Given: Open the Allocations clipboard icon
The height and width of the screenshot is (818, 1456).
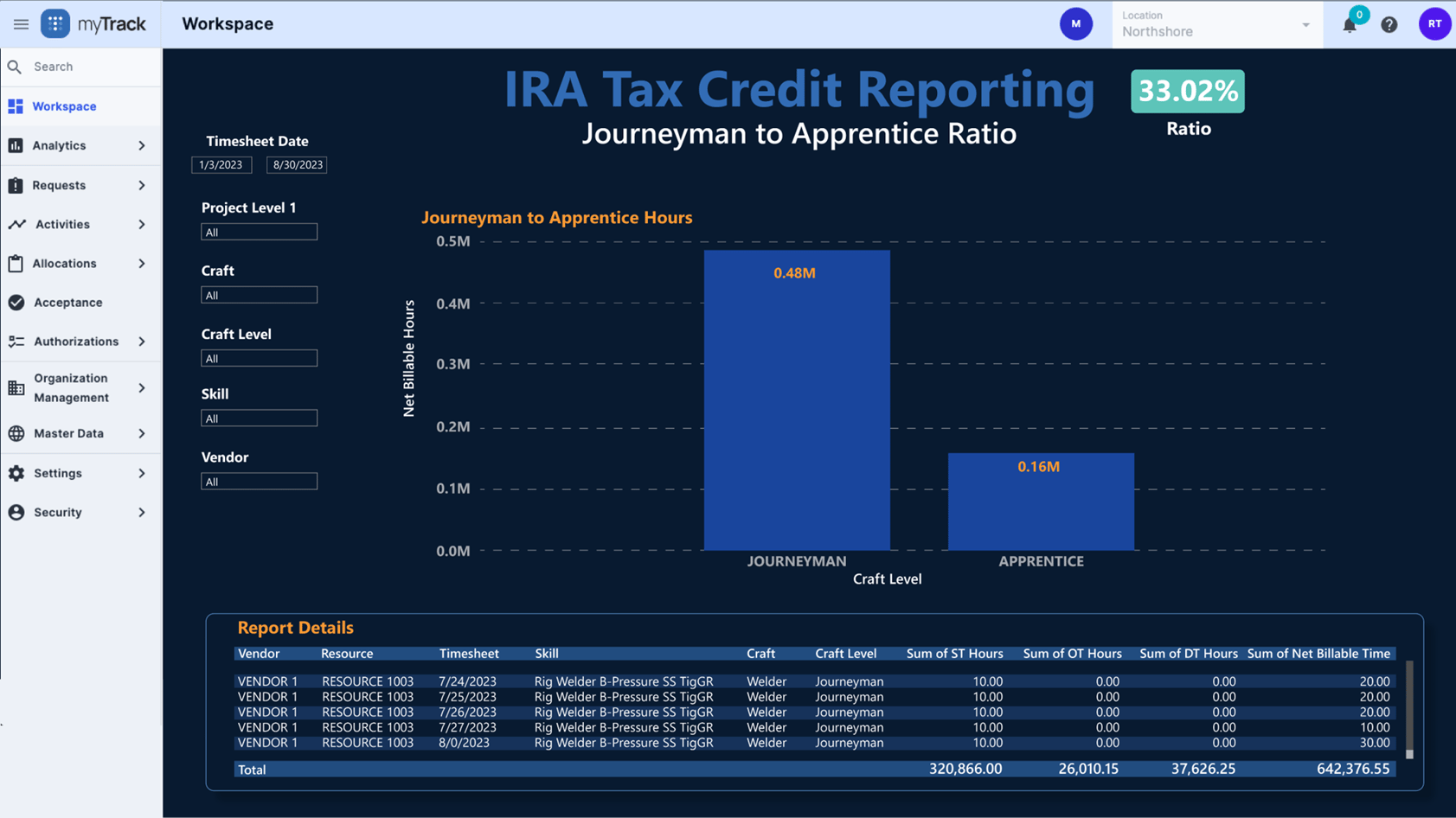Looking at the screenshot, I should [x=17, y=263].
